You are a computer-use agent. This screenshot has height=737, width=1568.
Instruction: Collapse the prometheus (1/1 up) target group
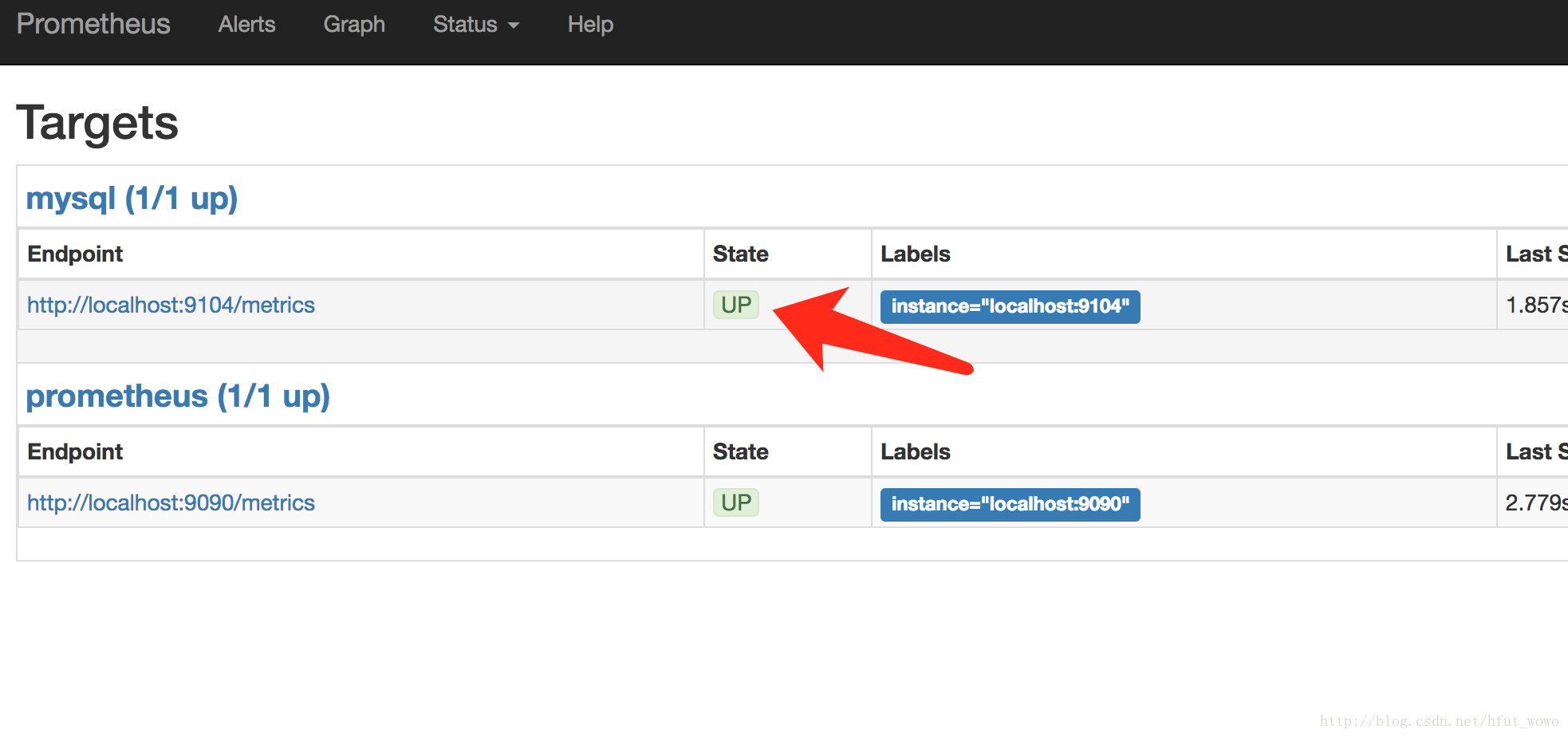coord(178,396)
